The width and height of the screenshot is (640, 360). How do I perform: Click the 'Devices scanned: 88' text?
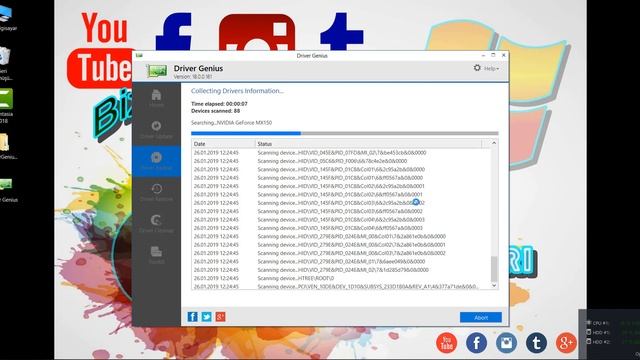point(216,111)
